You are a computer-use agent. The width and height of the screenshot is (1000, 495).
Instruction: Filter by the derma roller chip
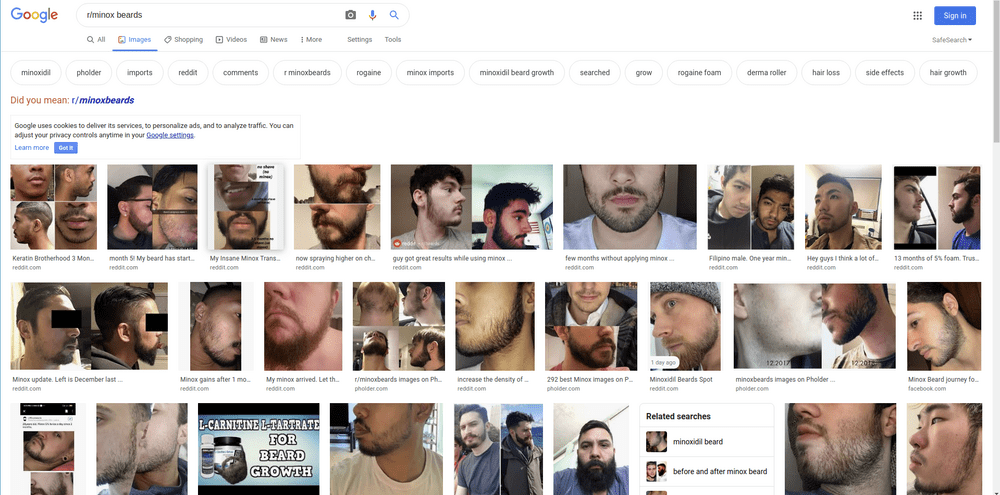[767, 73]
